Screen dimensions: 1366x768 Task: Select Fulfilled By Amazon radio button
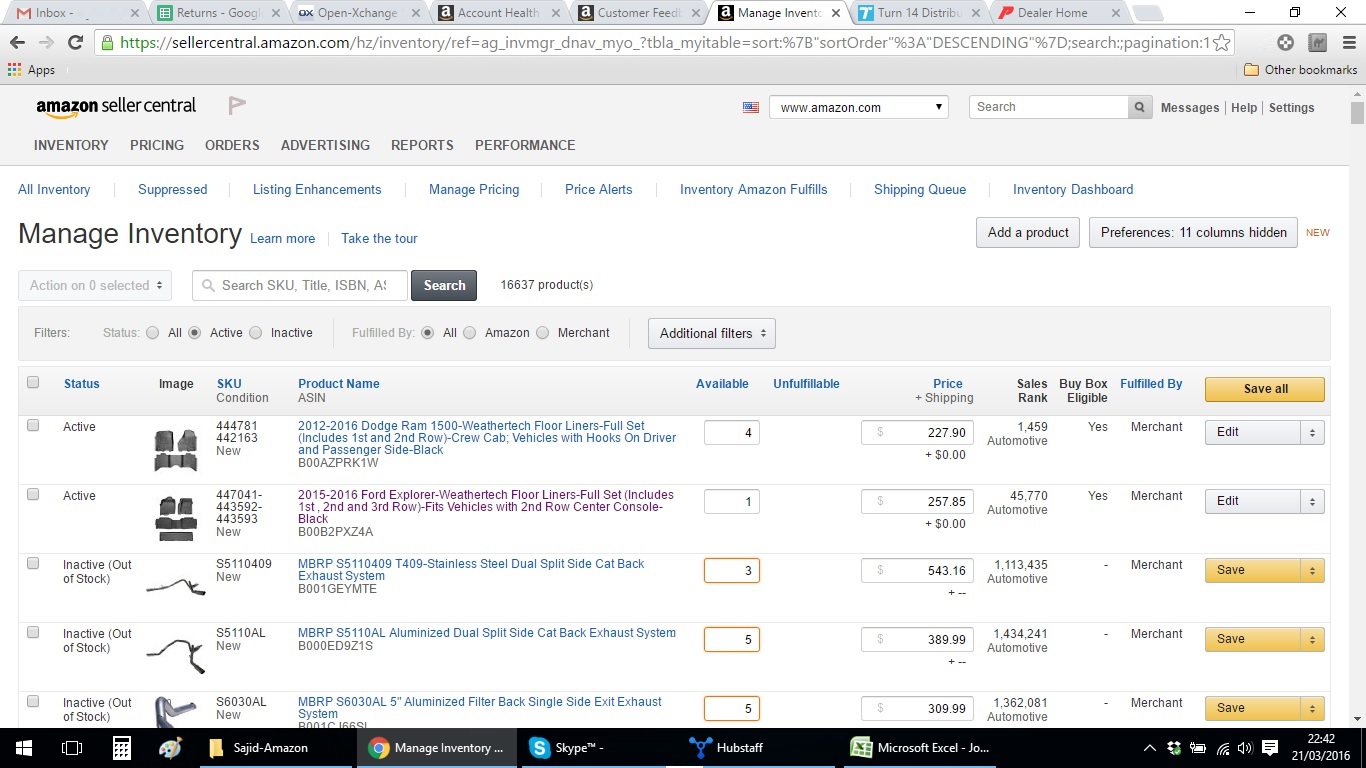coord(470,333)
